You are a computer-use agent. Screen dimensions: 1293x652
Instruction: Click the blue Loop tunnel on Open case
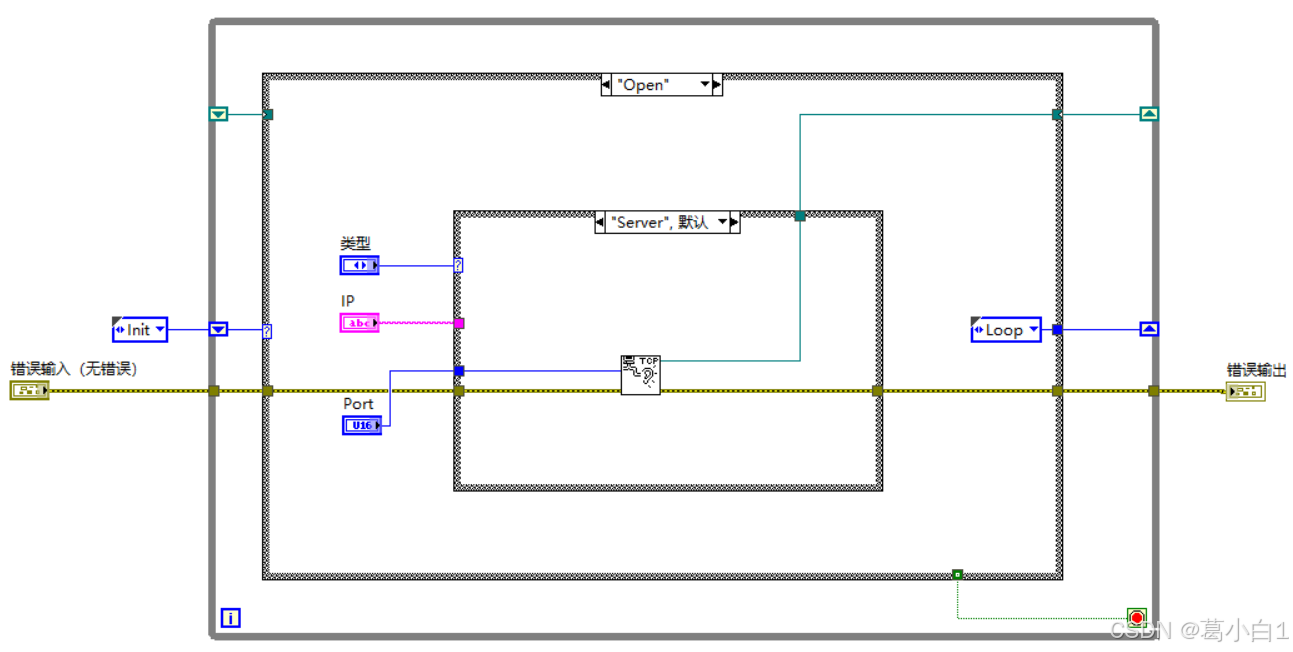click(x=1057, y=329)
